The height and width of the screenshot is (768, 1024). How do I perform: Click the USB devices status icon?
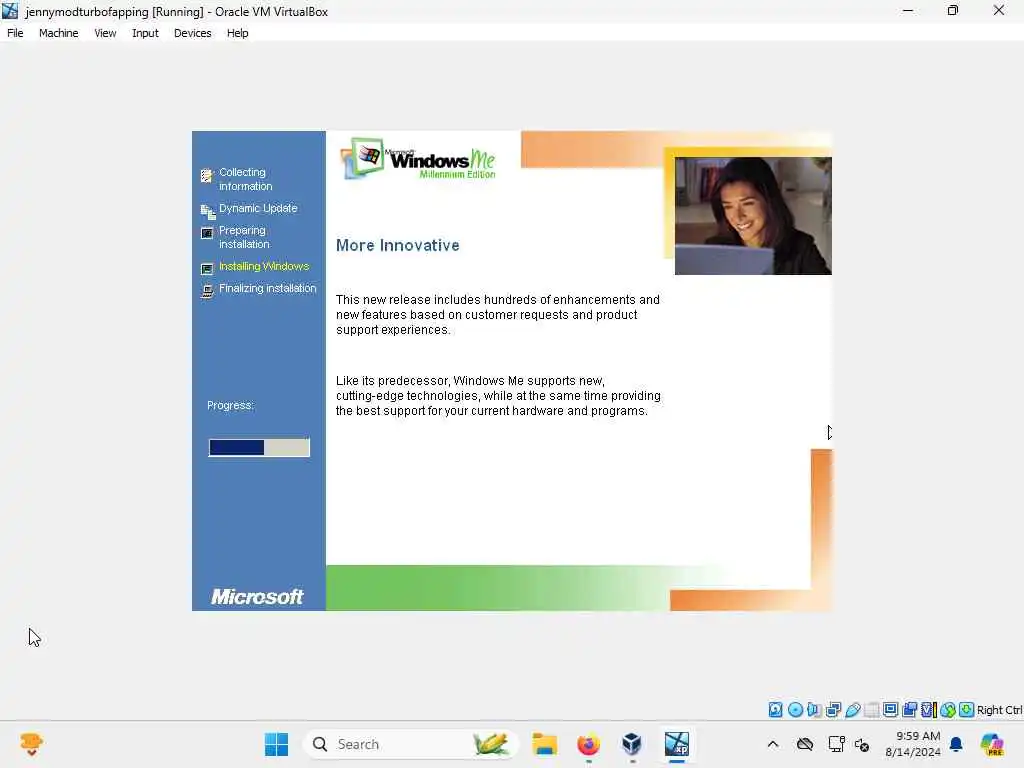point(852,710)
